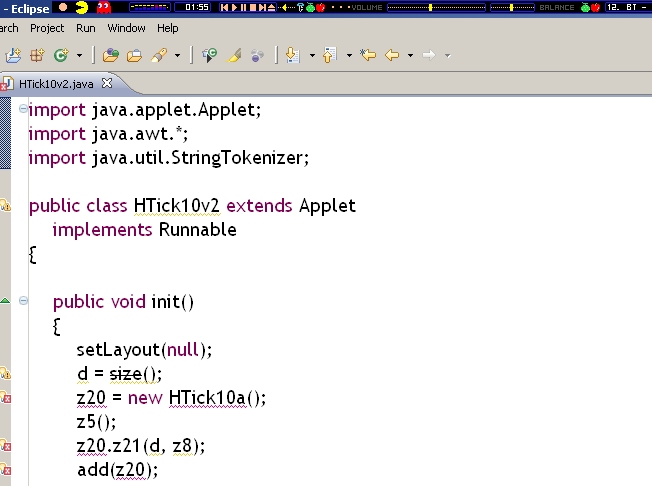
Task: Click the Forward navigation arrow icon
Action: point(429,55)
